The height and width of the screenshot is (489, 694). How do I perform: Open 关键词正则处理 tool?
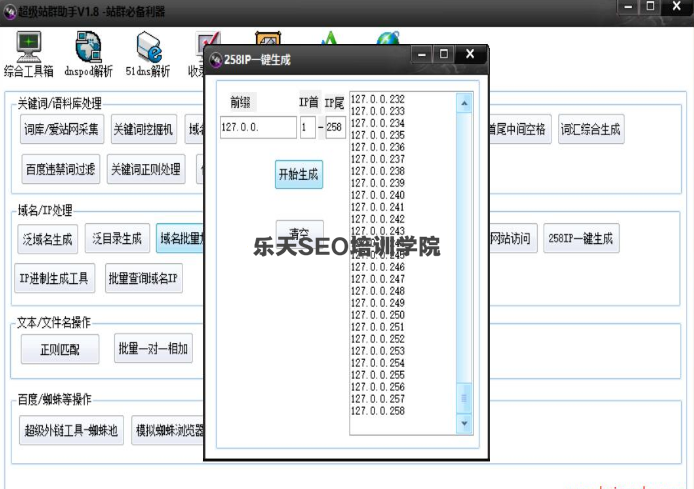pos(146,169)
